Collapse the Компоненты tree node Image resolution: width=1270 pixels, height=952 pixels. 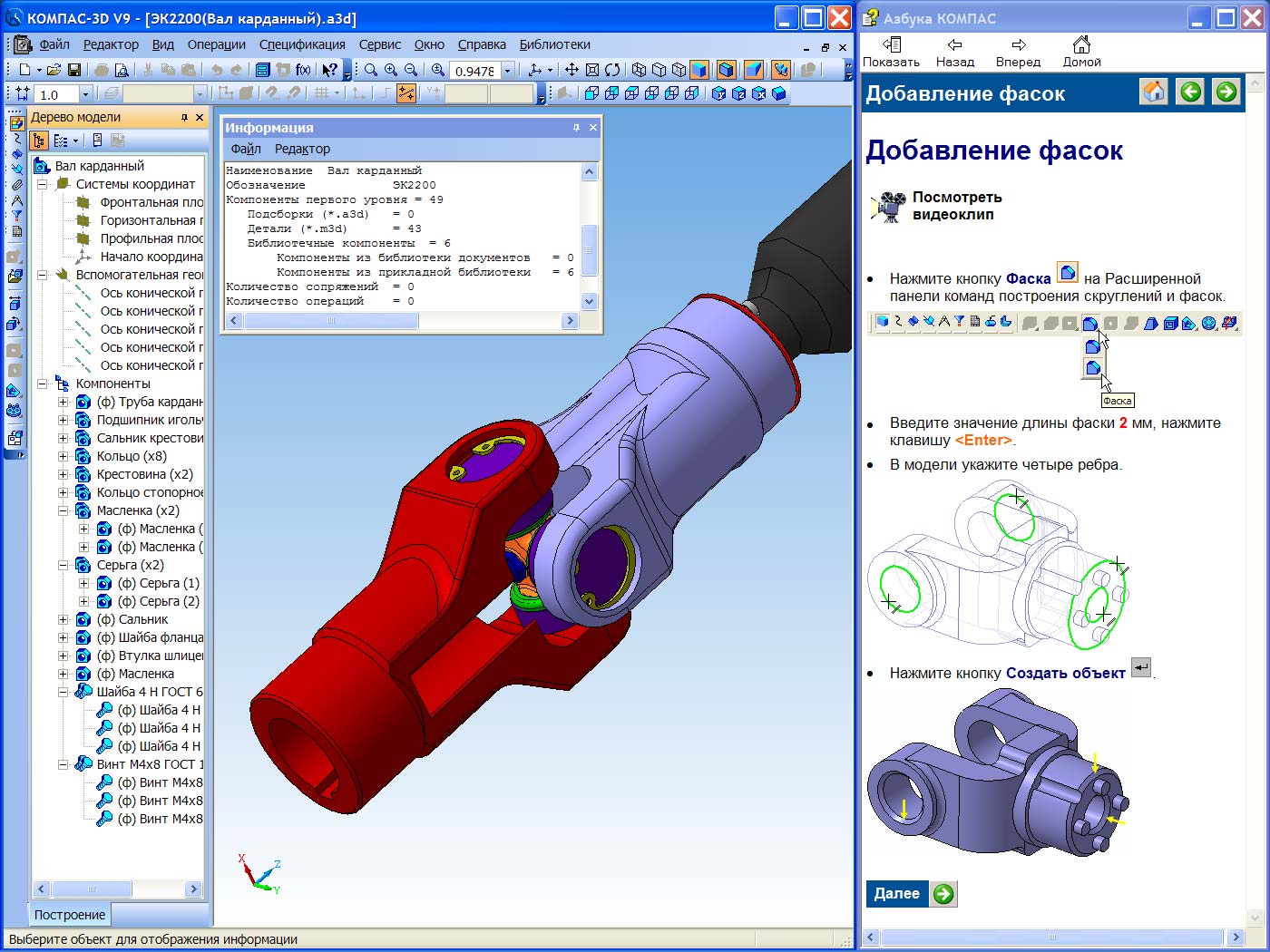[42, 384]
